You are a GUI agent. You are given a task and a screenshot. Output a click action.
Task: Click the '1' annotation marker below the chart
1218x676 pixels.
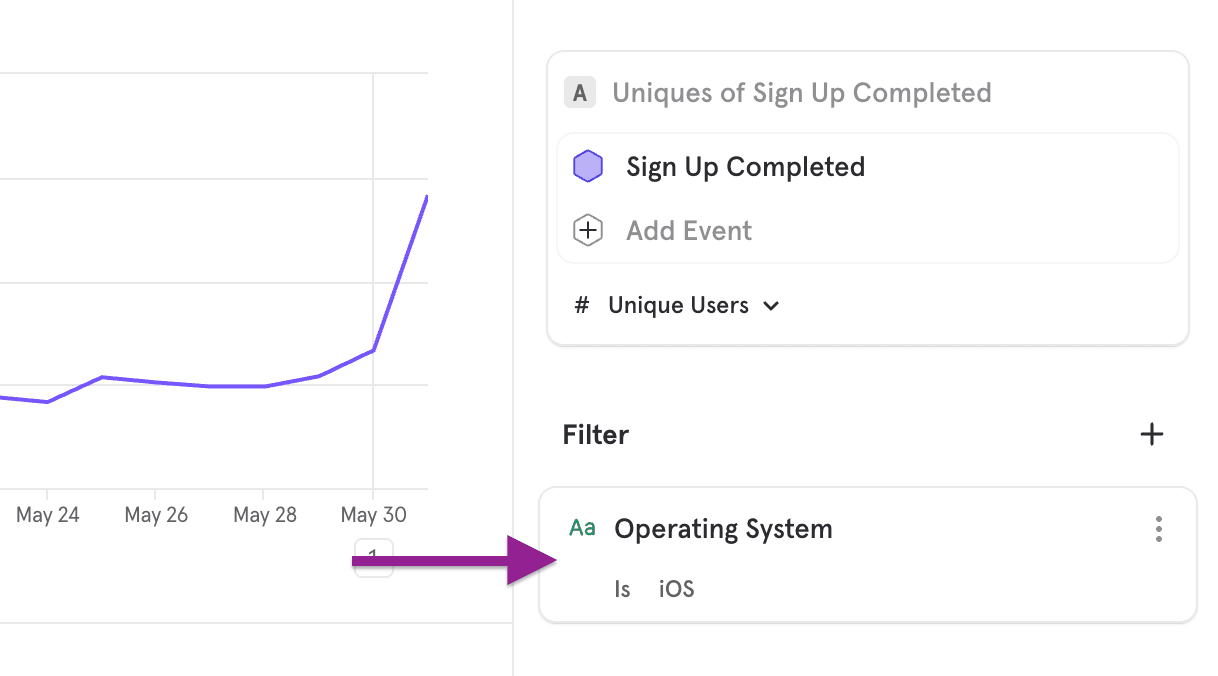(373, 559)
